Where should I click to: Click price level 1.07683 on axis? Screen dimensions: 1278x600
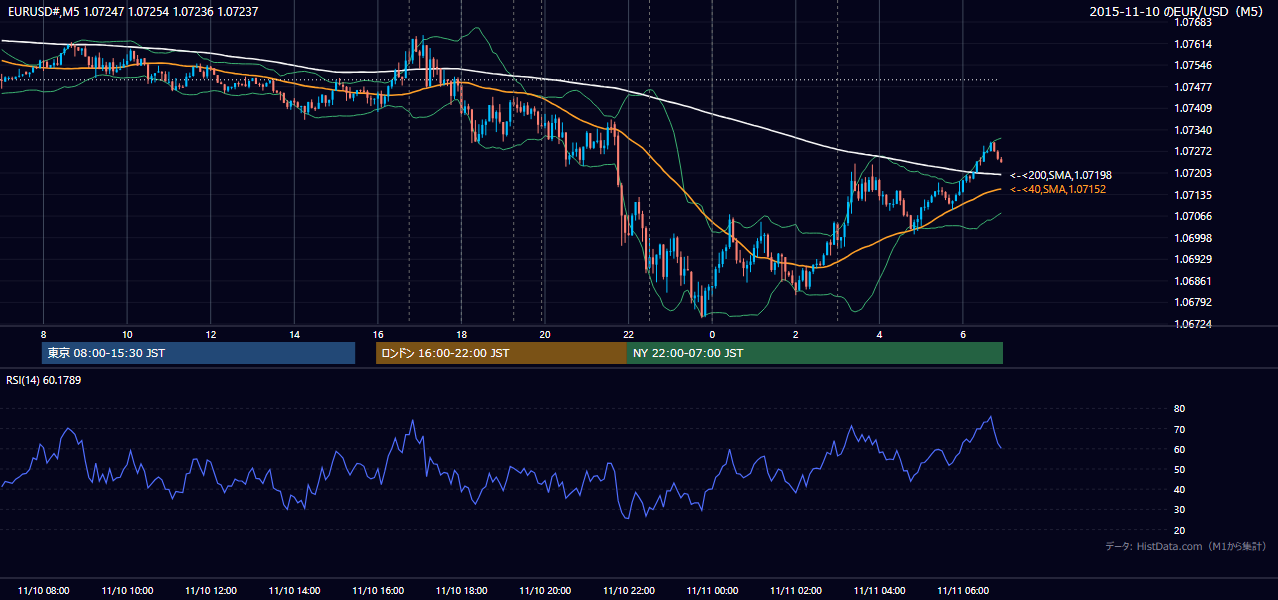1192,22
